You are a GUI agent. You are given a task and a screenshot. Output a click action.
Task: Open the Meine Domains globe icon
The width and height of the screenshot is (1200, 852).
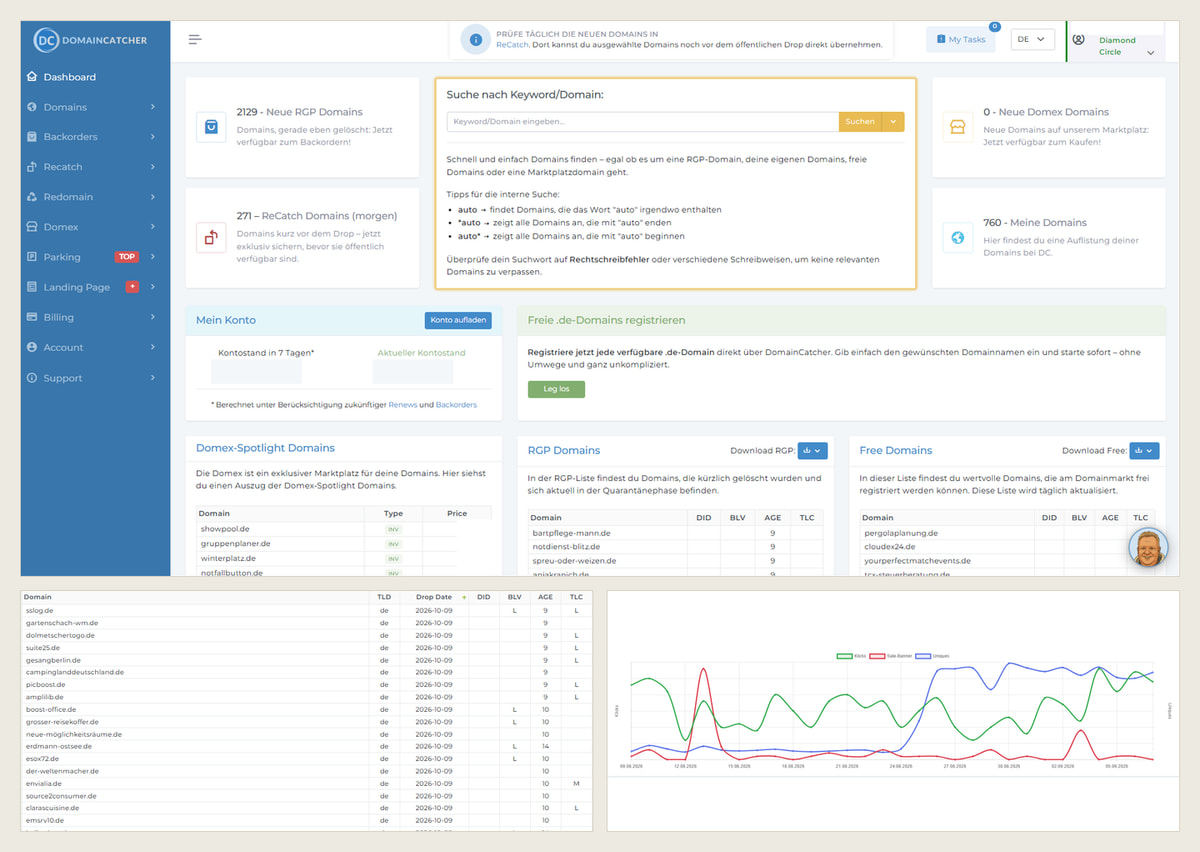[958, 237]
